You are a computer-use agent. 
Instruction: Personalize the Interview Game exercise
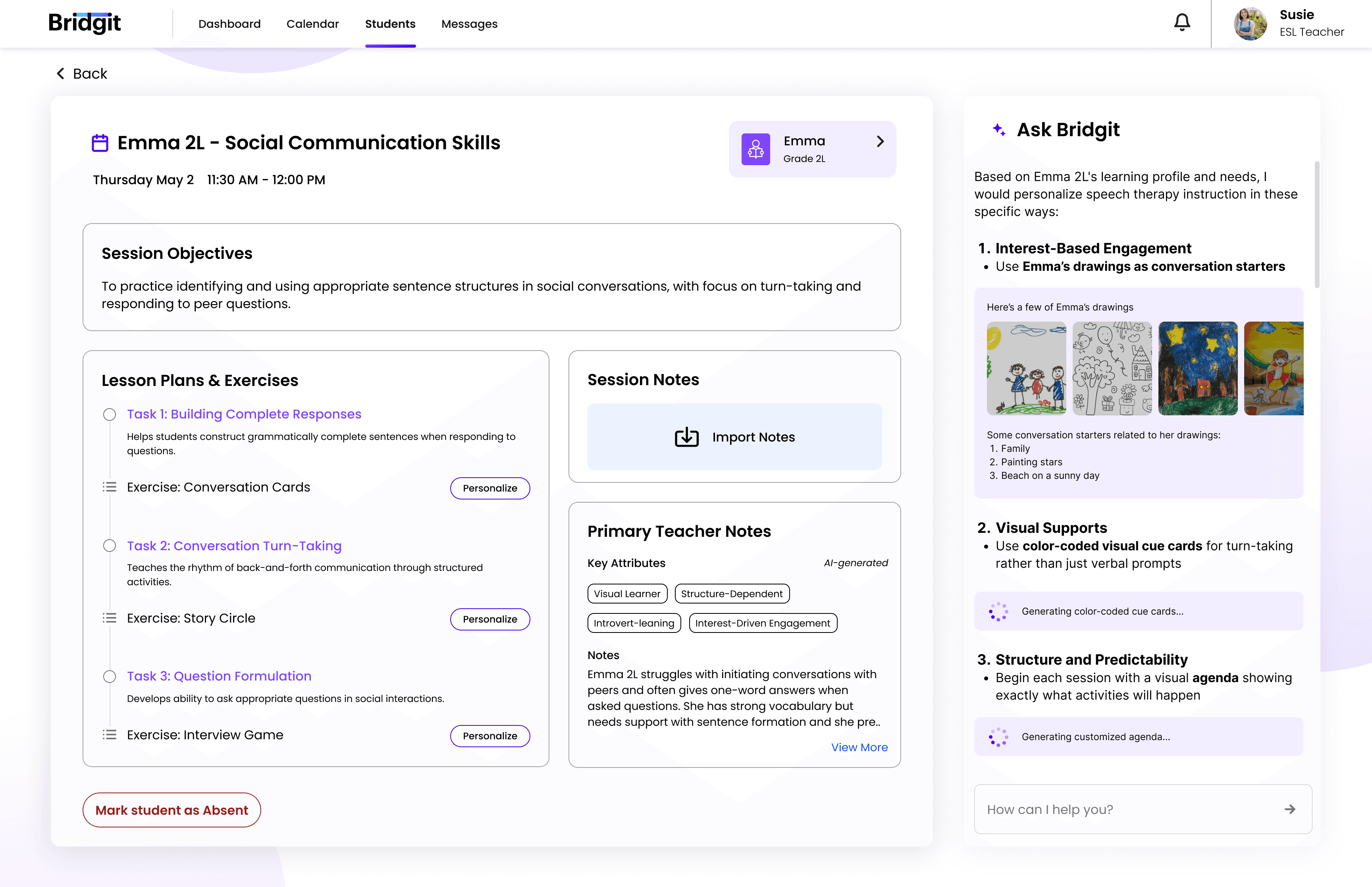(490, 736)
